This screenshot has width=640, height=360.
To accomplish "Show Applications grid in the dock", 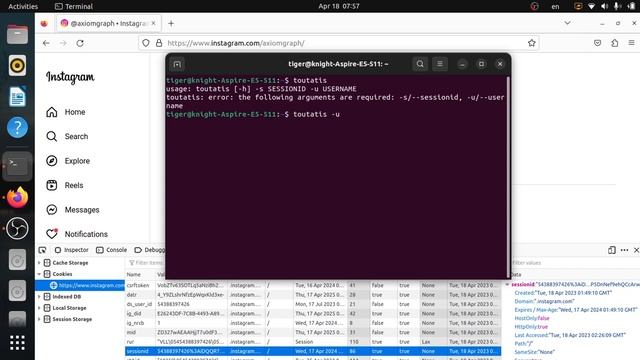I will click(x=17, y=343).
